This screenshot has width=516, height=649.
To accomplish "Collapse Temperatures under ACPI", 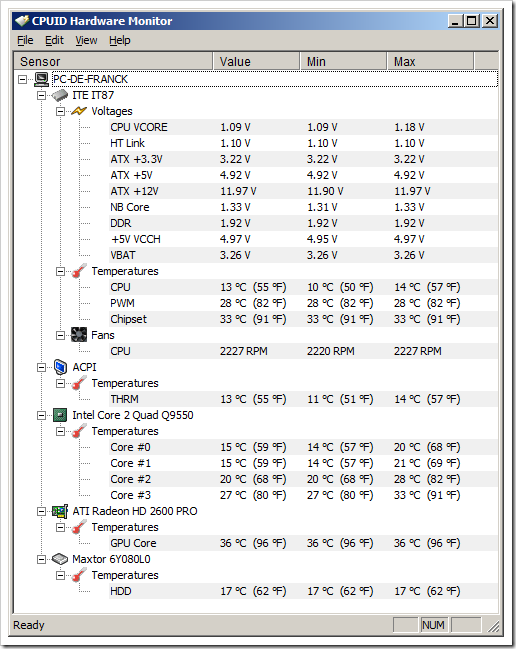I will tap(60, 383).
